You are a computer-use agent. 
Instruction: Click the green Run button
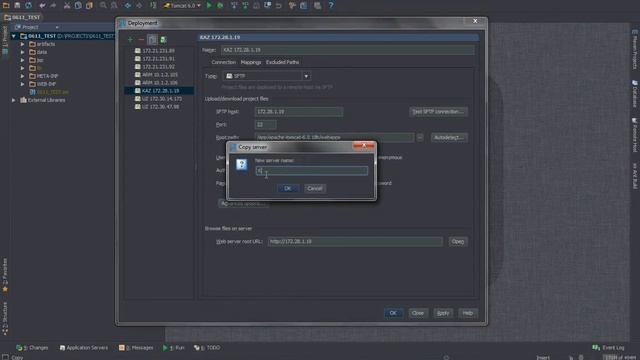pyautogui.click(x=209, y=5)
